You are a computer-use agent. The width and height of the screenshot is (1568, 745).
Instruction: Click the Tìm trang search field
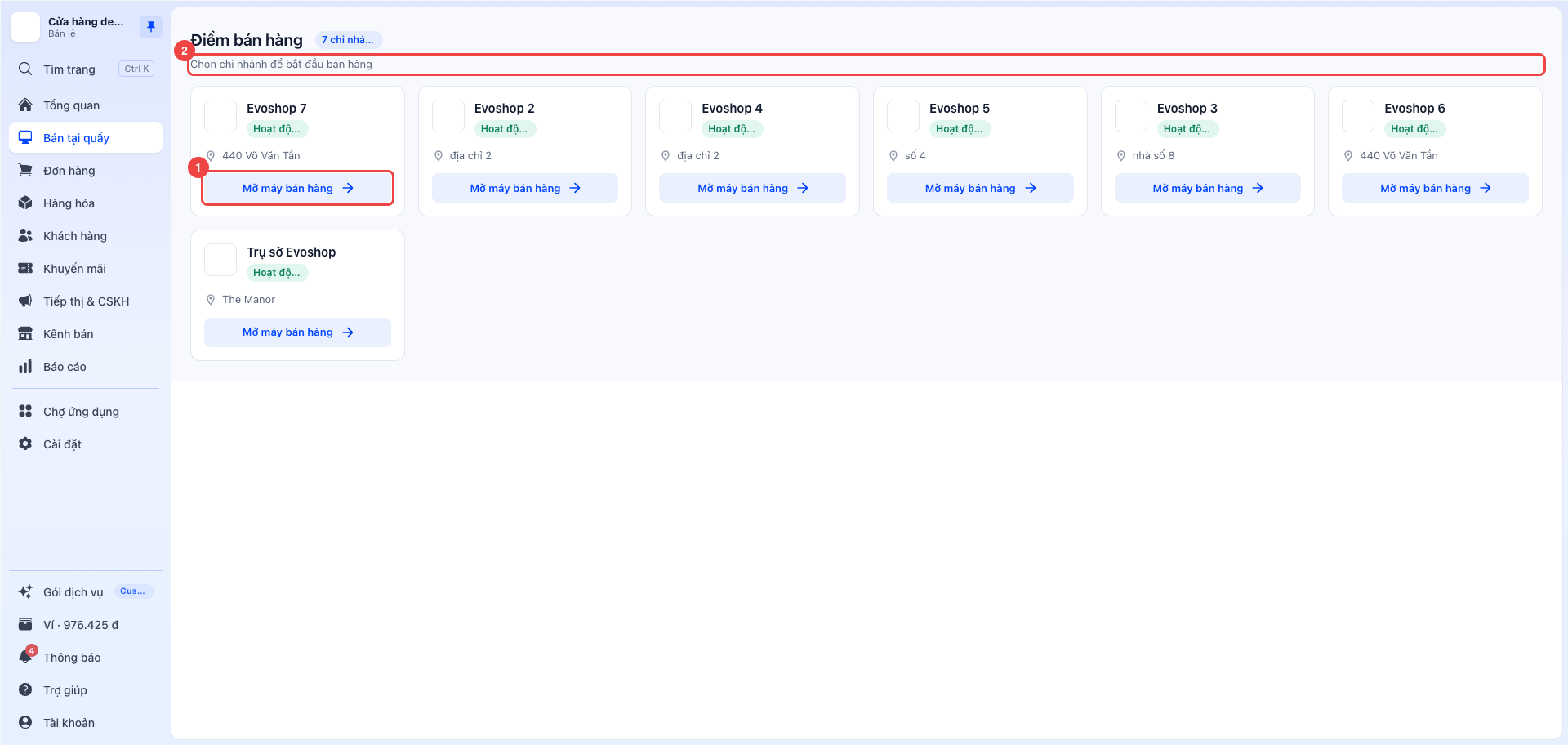point(86,69)
